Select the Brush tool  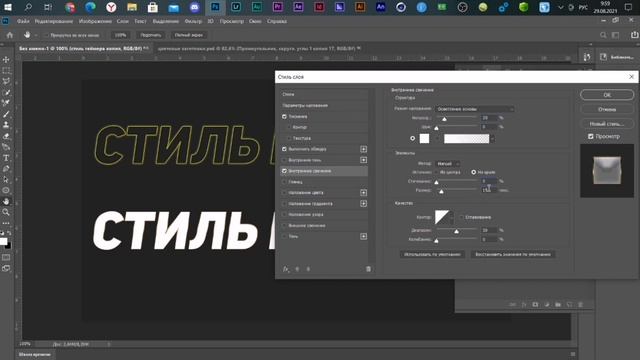click(x=6, y=114)
